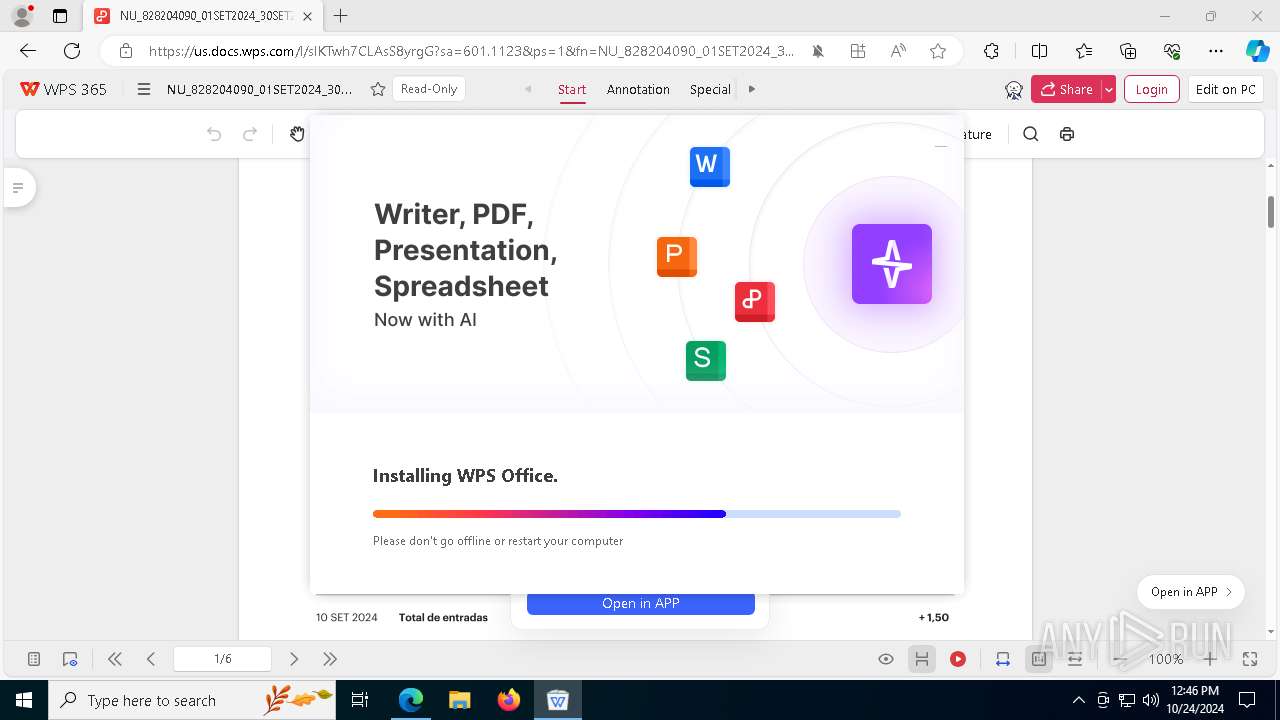Click the WPS AI purple icon
The image size is (1280, 720).
tap(892, 264)
